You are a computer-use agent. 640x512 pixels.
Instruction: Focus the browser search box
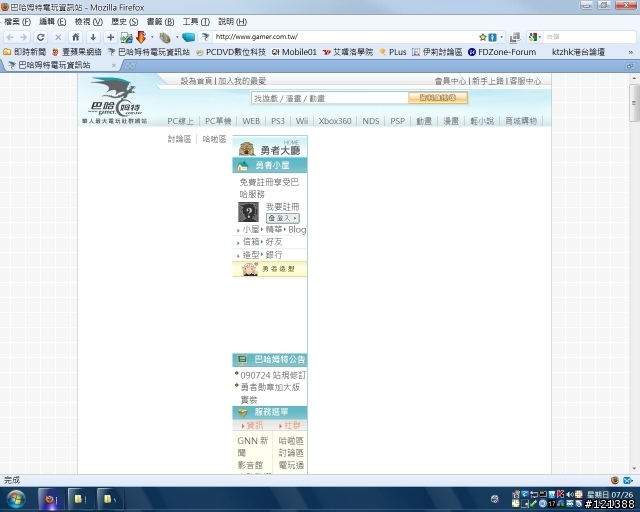point(589,37)
